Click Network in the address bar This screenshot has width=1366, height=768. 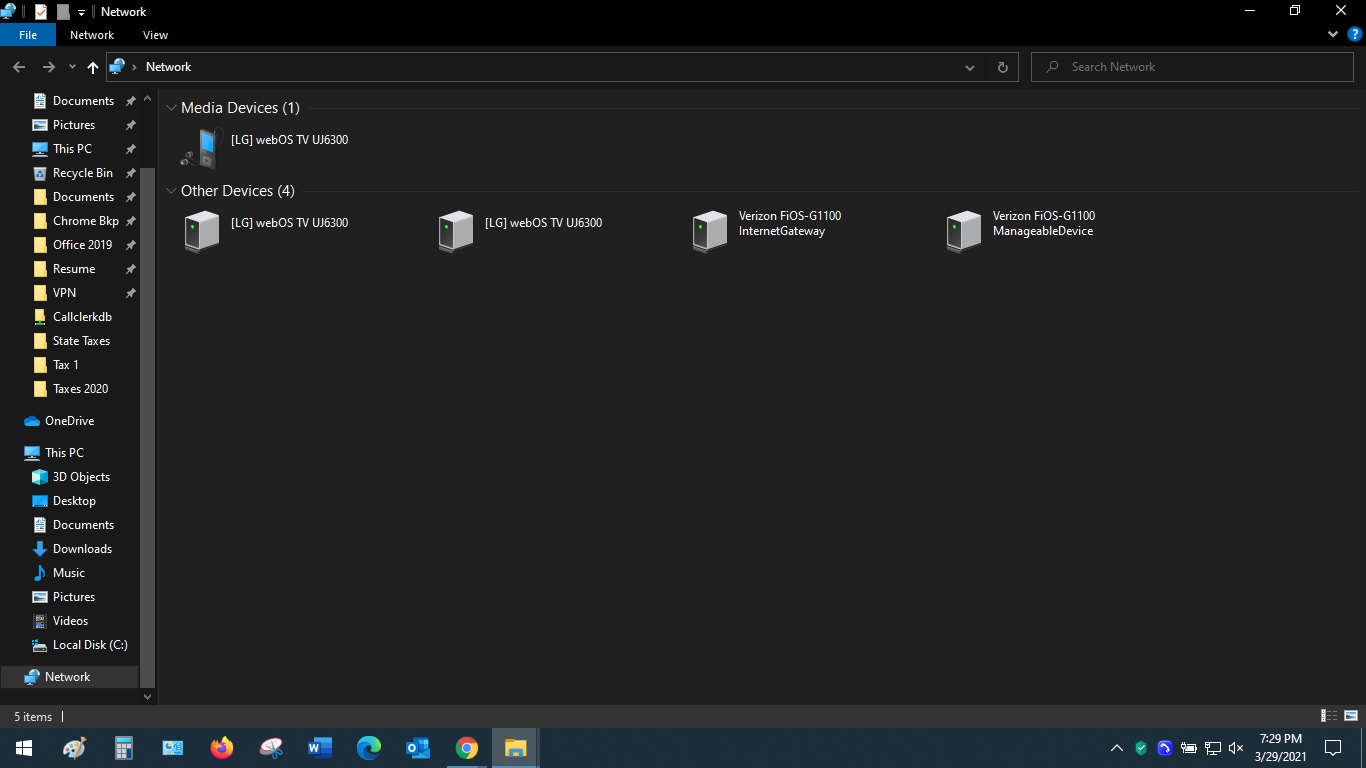coord(168,67)
